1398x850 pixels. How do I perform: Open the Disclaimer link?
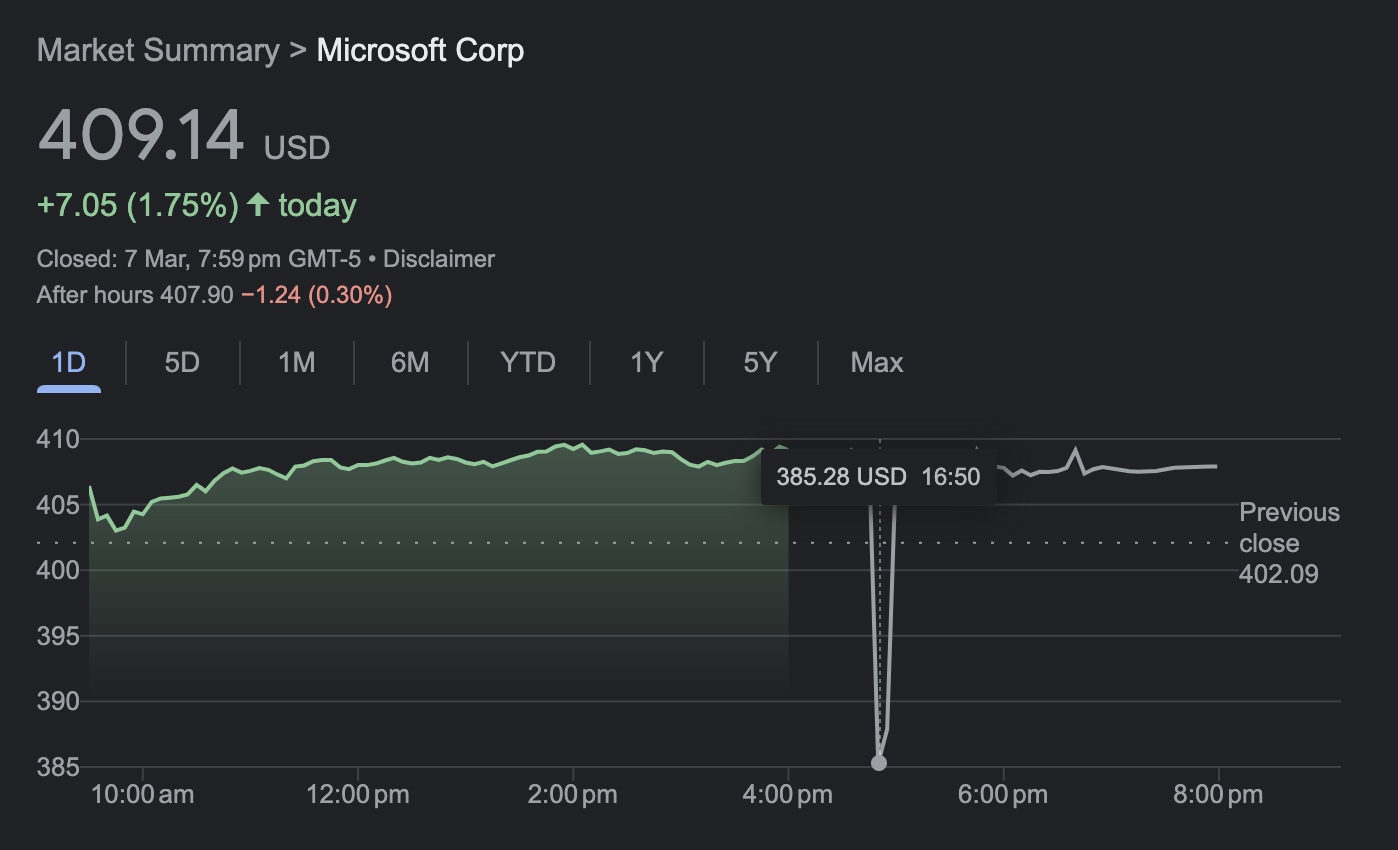[x=439, y=259]
